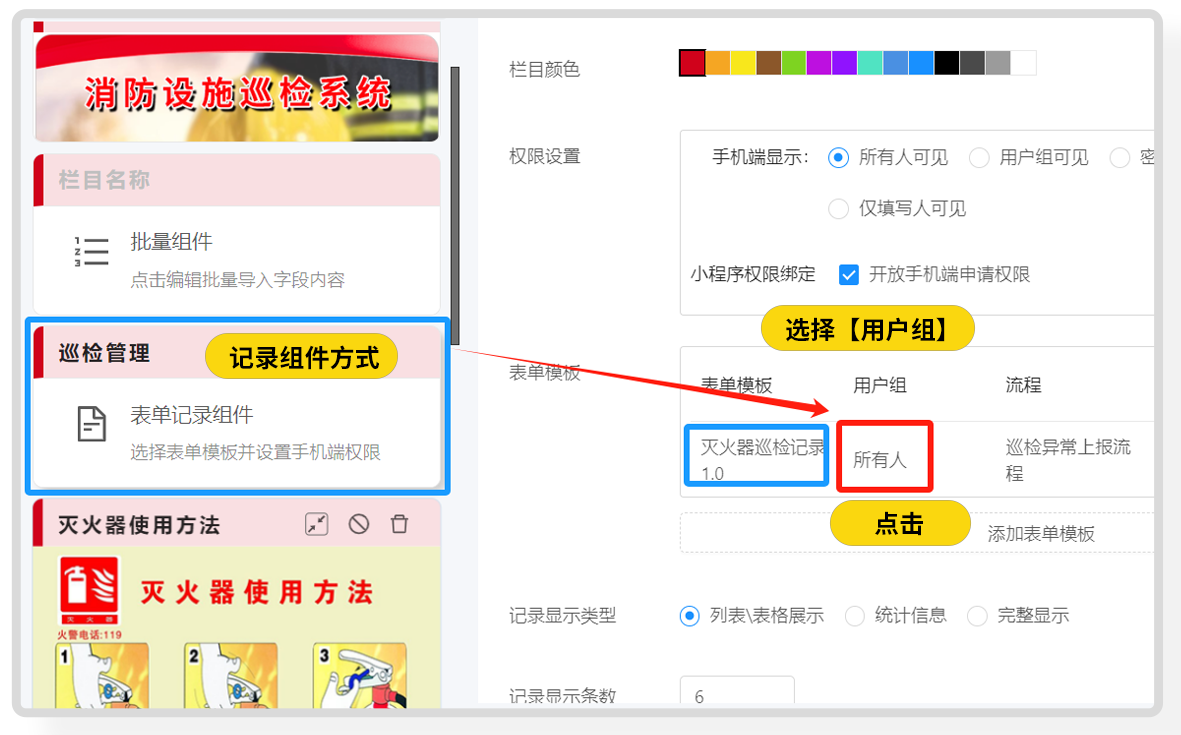Pick the yellow color swatch
The height and width of the screenshot is (735, 1181).
[x=743, y=63]
